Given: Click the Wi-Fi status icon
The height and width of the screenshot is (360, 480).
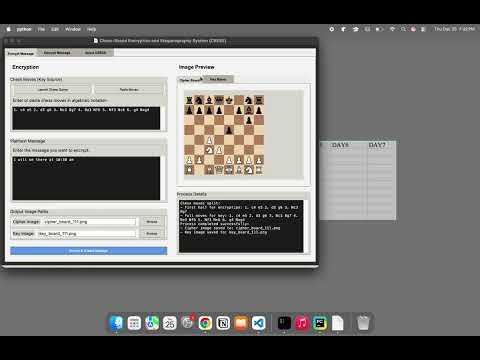Looking at the screenshot, I should (x=392, y=29).
